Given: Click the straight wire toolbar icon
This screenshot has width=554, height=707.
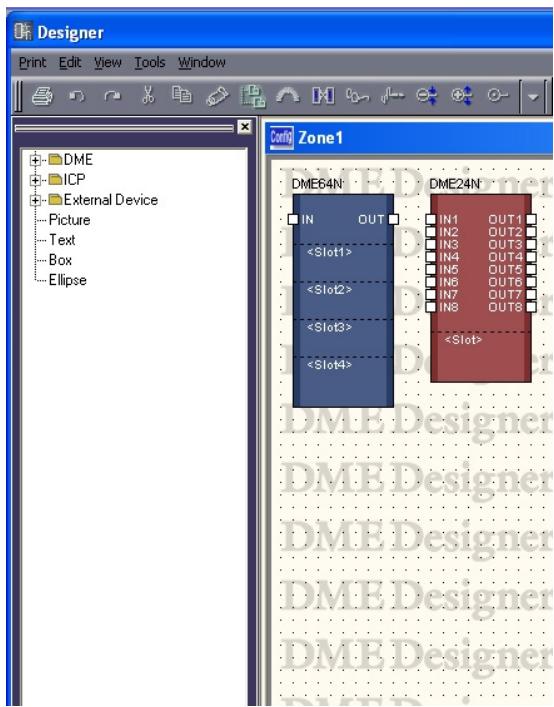Looking at the screenshot, I should [x=393, y=96].
